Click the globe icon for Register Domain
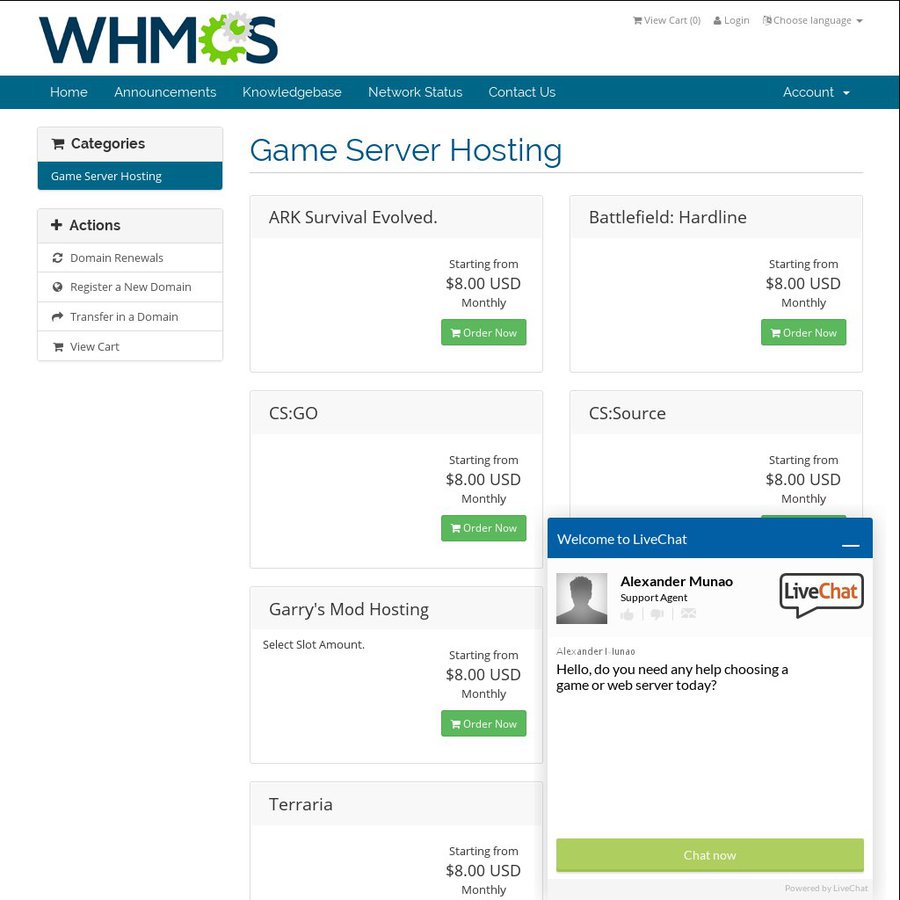The width and height of the screenshot is (900, 900). point(57,287)
